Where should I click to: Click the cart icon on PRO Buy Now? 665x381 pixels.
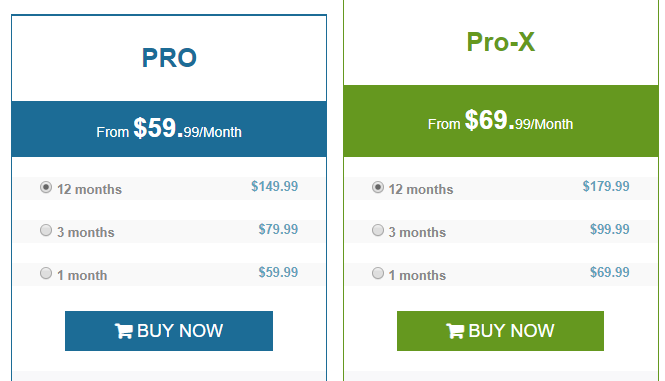click(x=123, y=331)
